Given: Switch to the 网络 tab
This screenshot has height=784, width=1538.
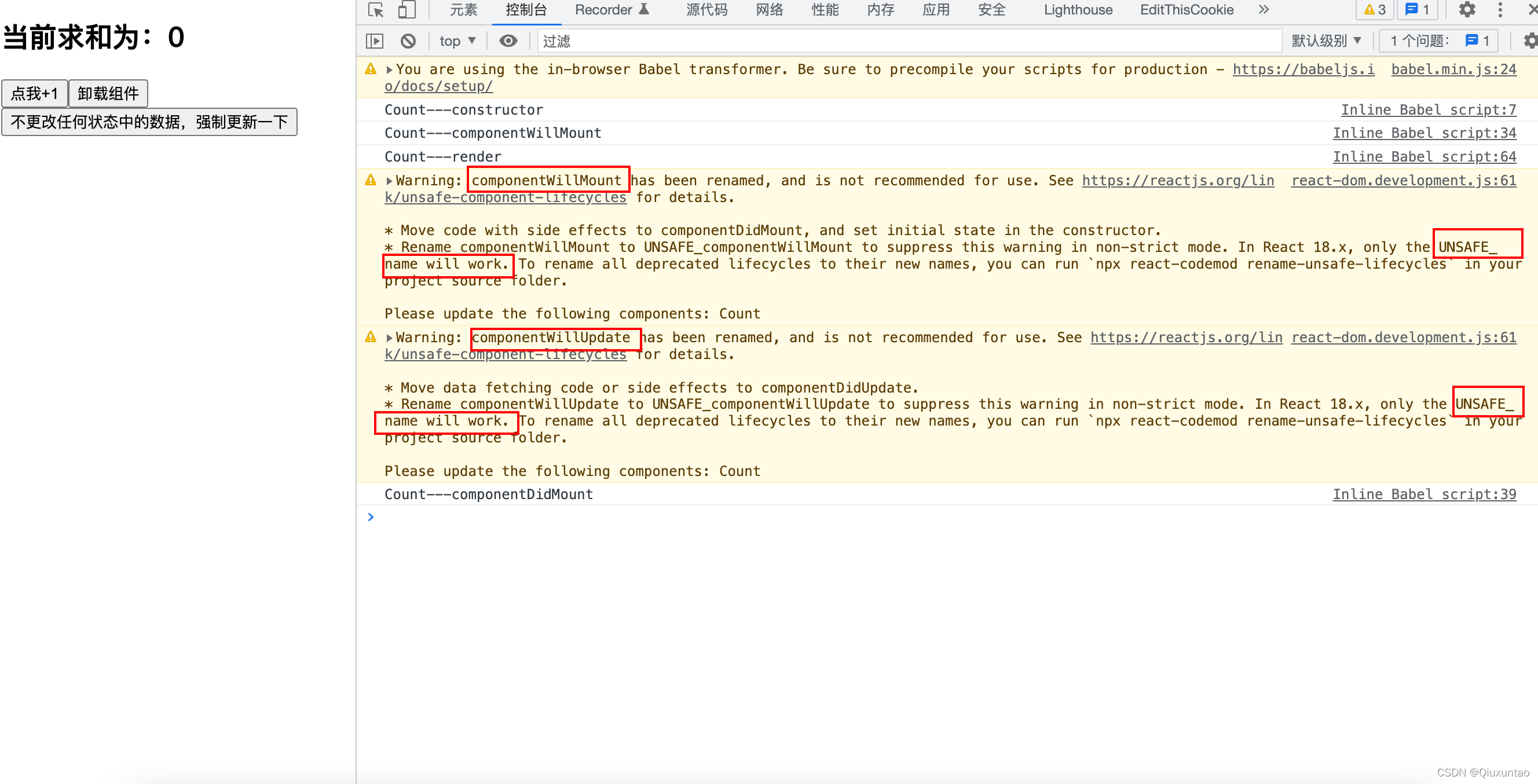Looking at the screenshot, I should (769, 9).
